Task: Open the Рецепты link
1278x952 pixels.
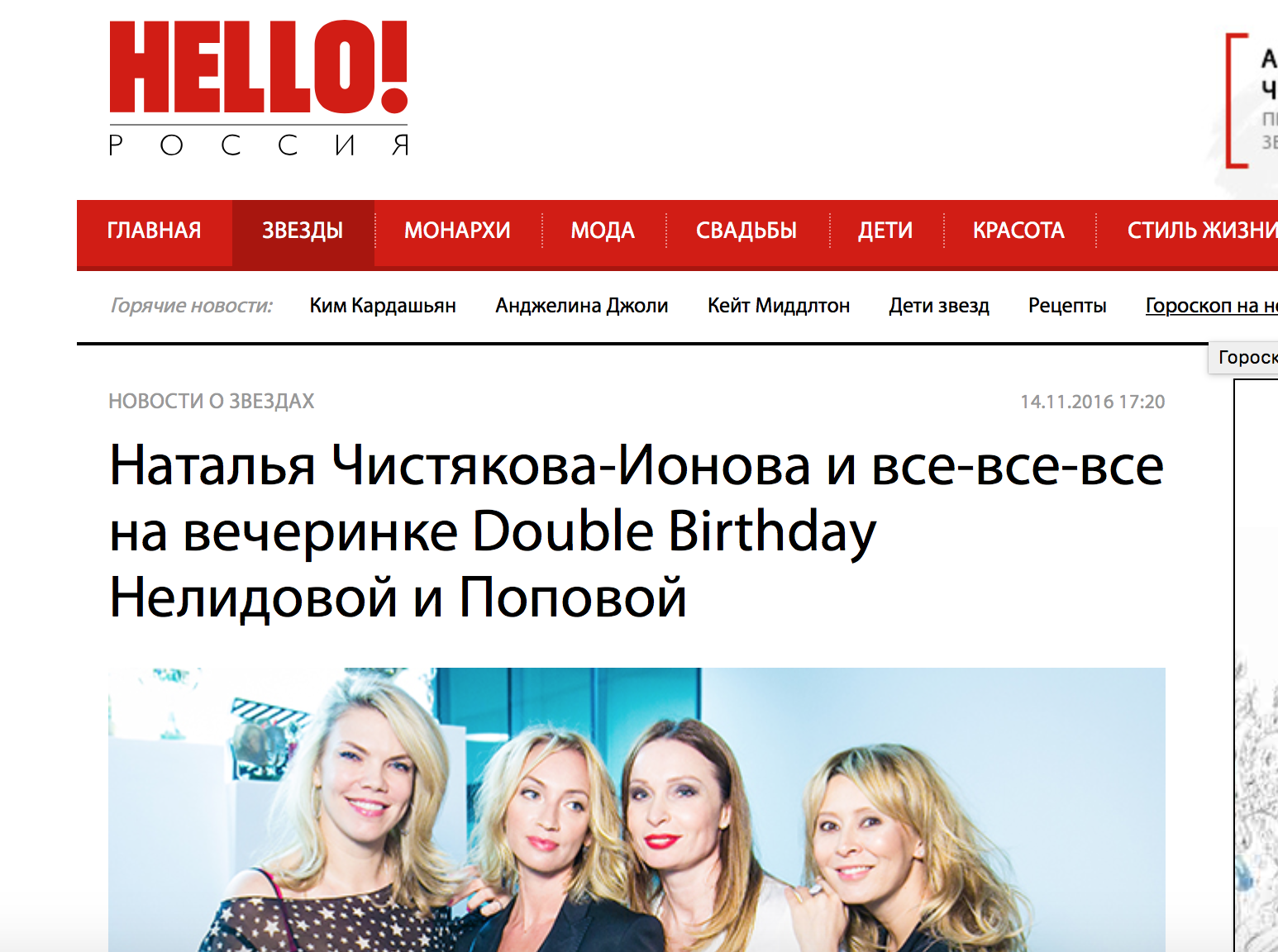Action: pos(1067,306)
